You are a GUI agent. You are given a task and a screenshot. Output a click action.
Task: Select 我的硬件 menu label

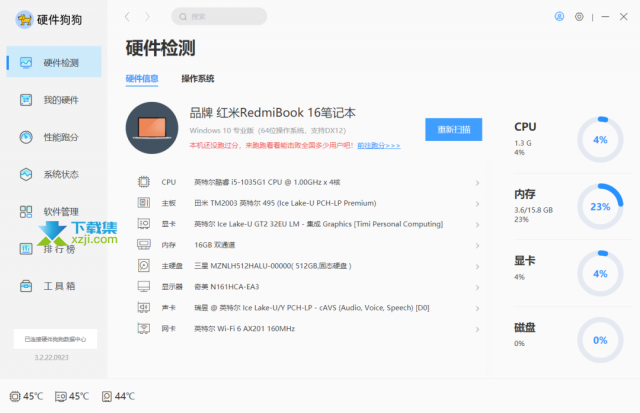click(x=61, y=100)
